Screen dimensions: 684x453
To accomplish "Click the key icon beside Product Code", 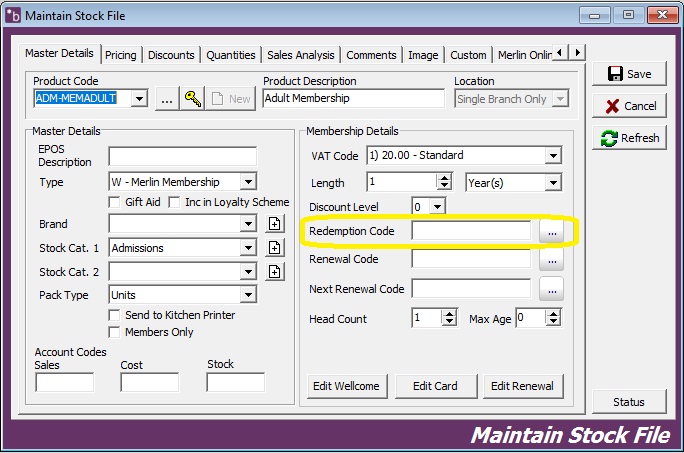I will (192, 99).
